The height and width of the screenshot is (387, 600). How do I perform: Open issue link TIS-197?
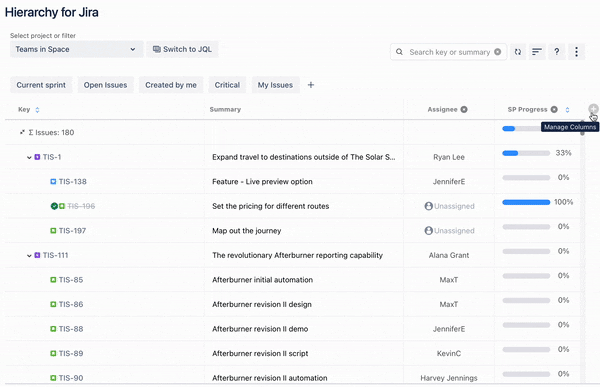click(x=72, y=230)
